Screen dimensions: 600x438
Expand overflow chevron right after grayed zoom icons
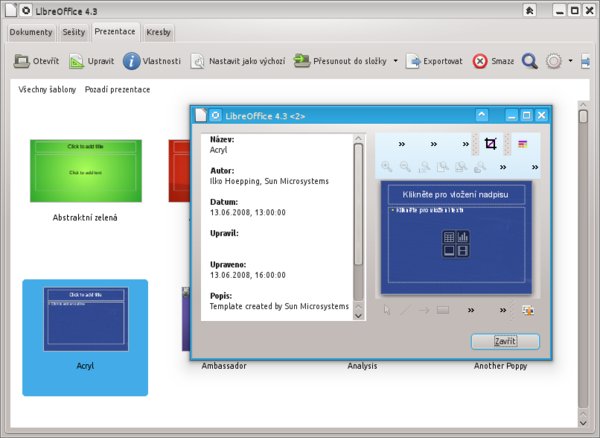coord(503,167)
